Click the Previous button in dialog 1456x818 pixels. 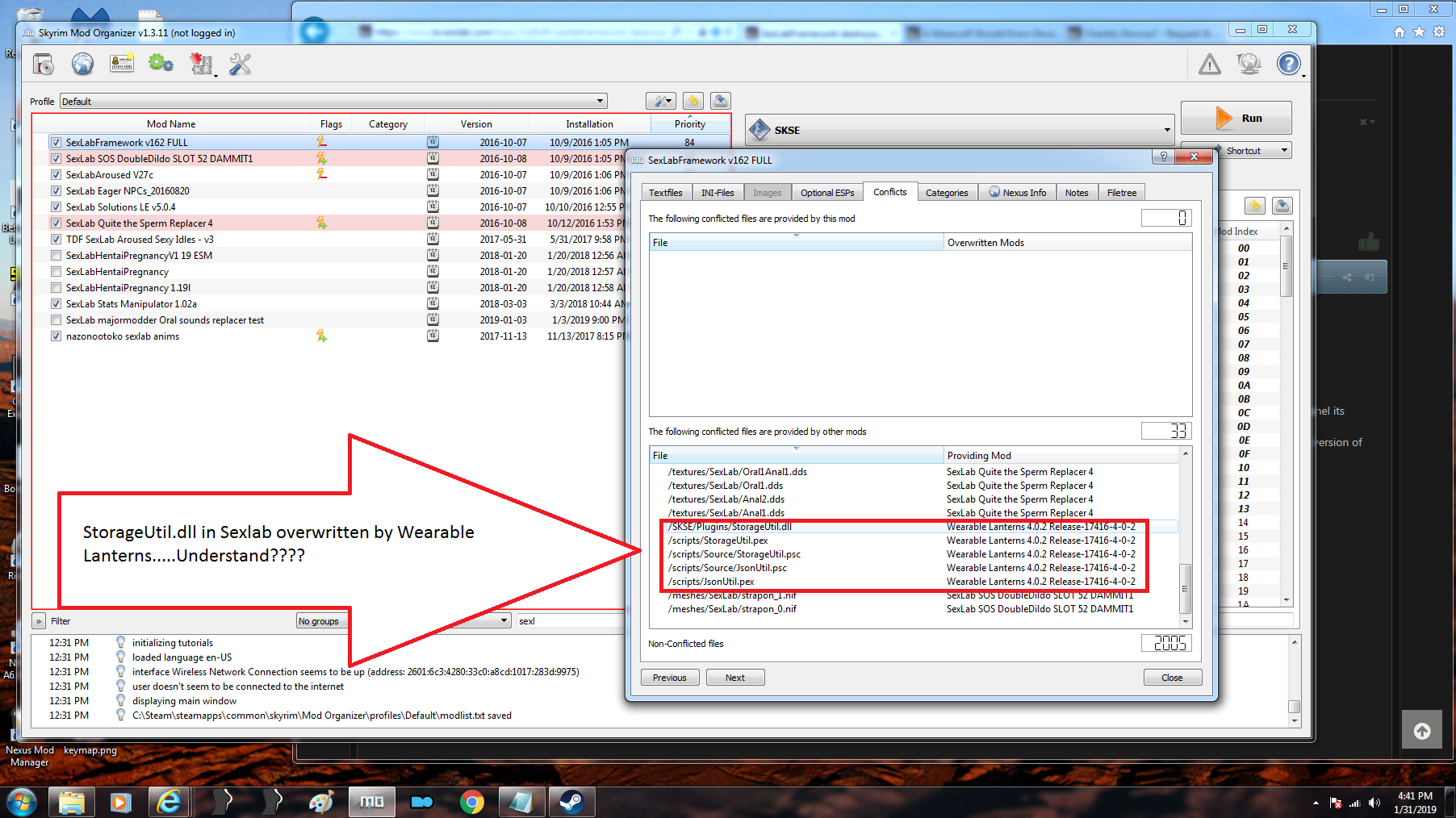click(670, 678)
